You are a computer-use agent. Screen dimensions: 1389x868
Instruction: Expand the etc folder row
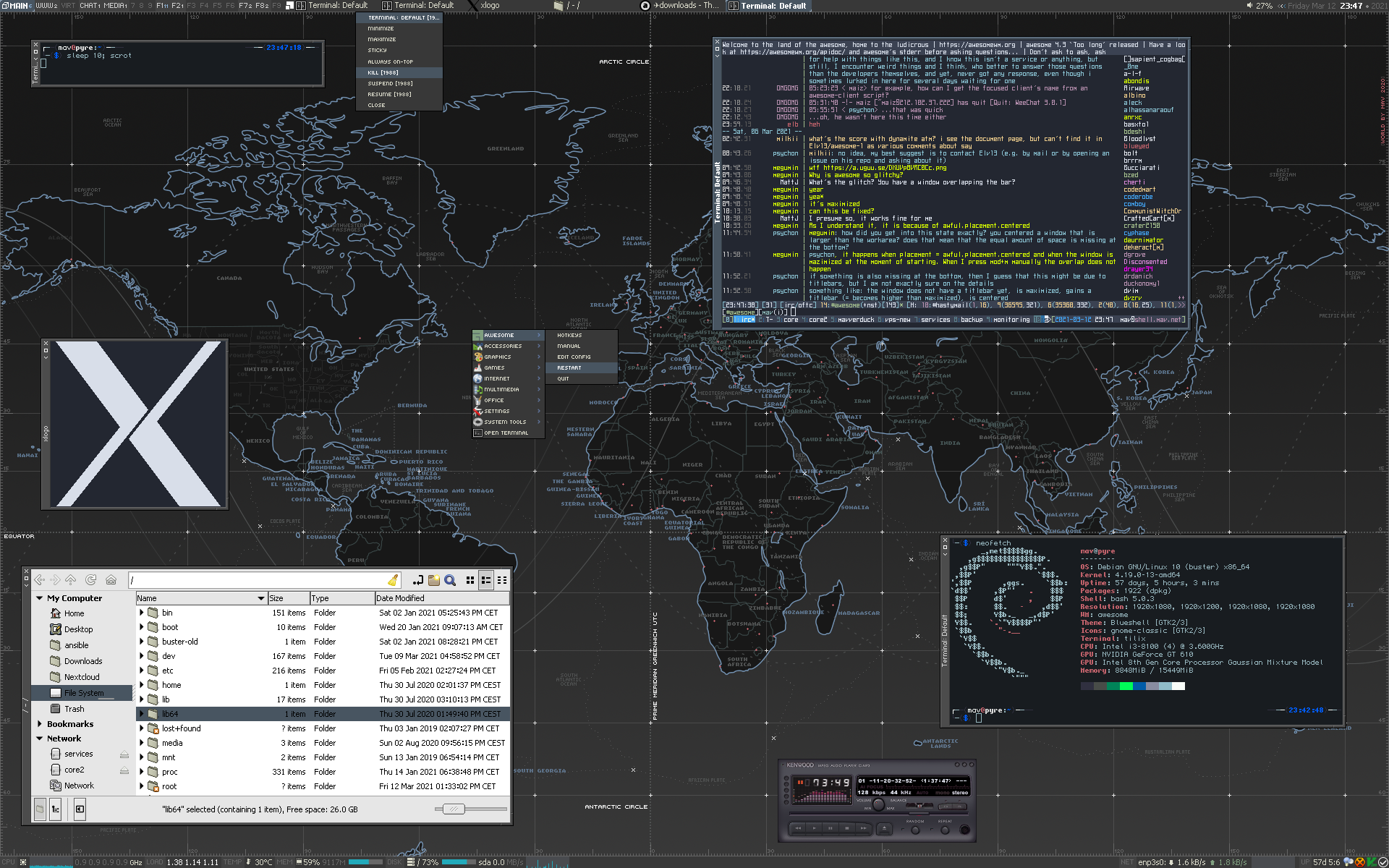142,671
